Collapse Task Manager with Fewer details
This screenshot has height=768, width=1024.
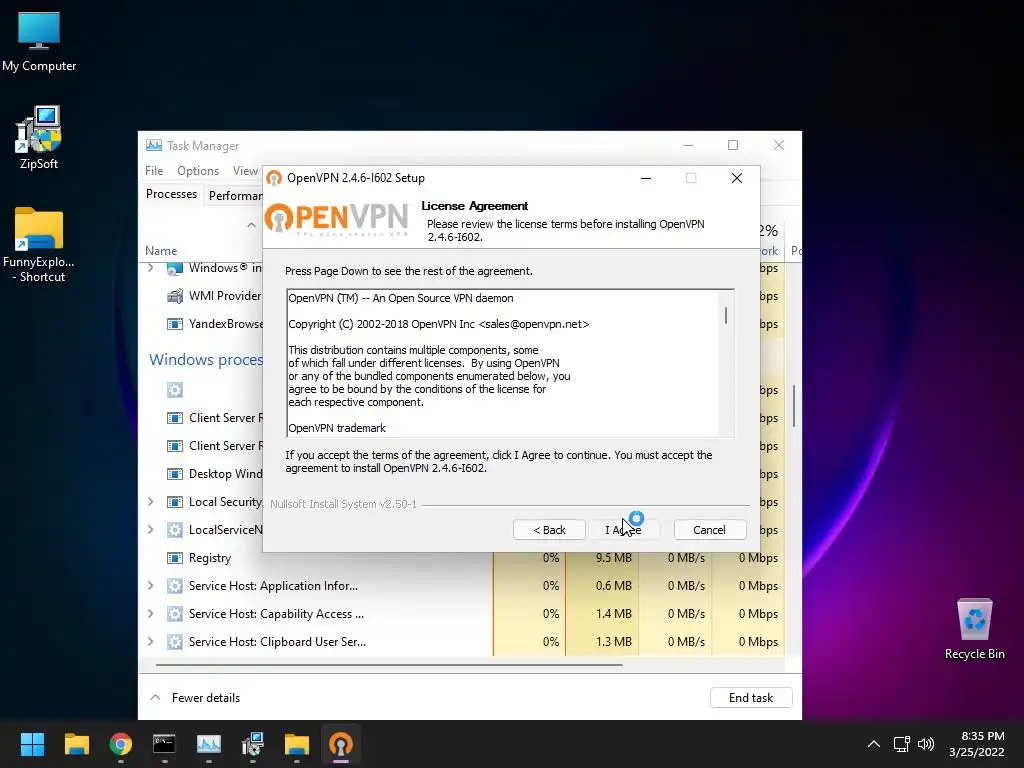(195, 697)
